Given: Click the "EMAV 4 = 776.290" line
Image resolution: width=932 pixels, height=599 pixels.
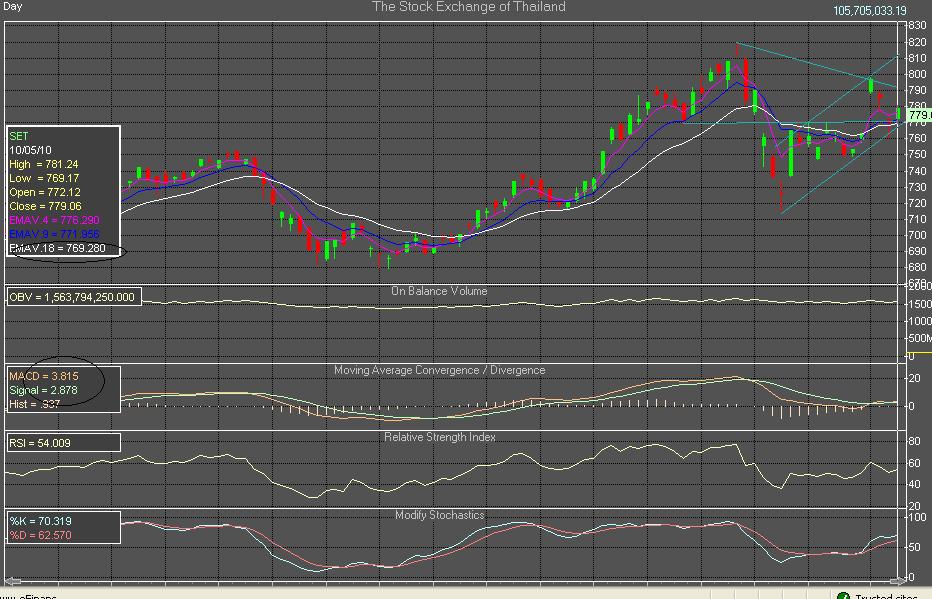Looking at the screenshot, I should (x=54, y=220).
